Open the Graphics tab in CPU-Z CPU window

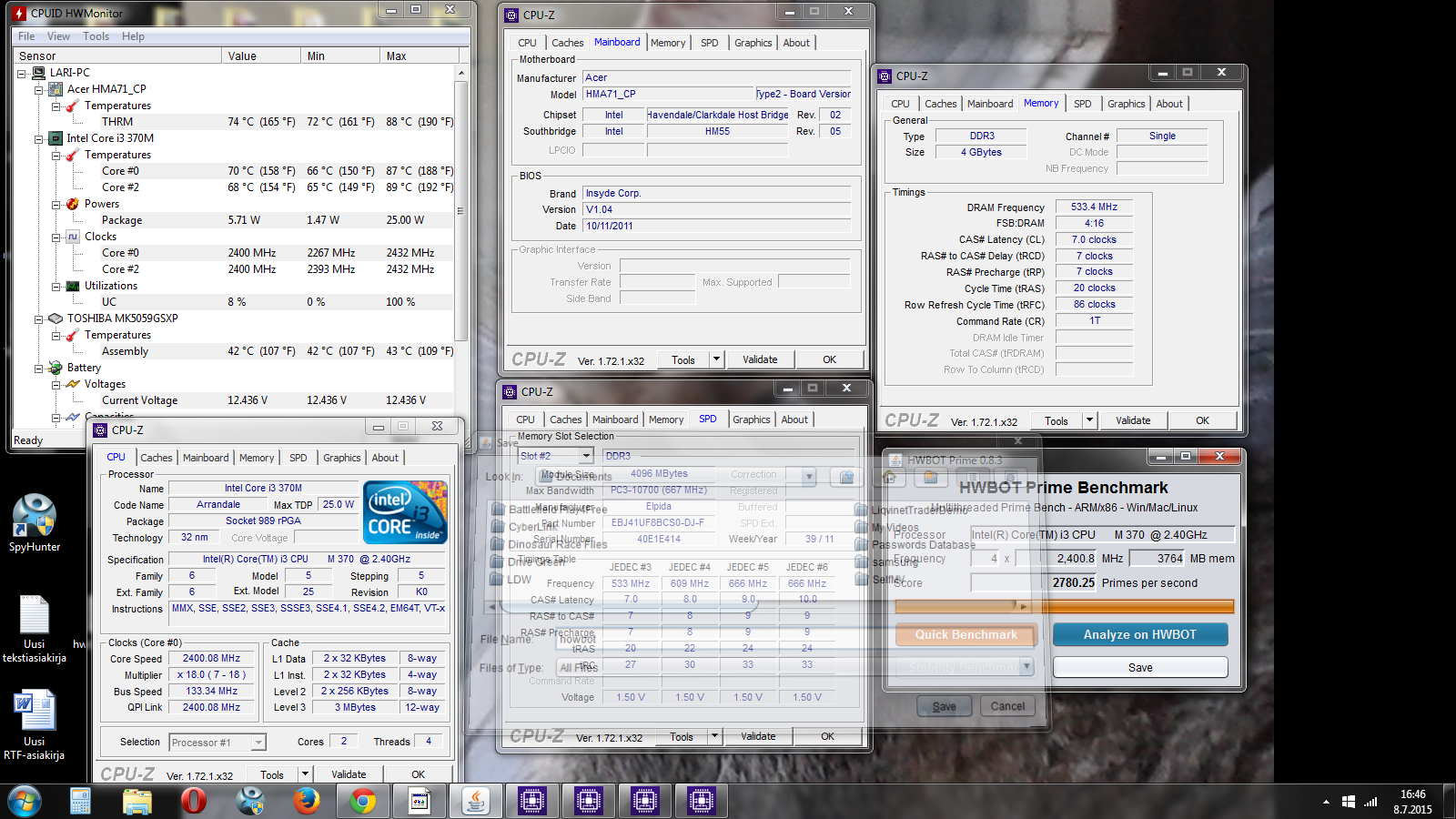342,458
